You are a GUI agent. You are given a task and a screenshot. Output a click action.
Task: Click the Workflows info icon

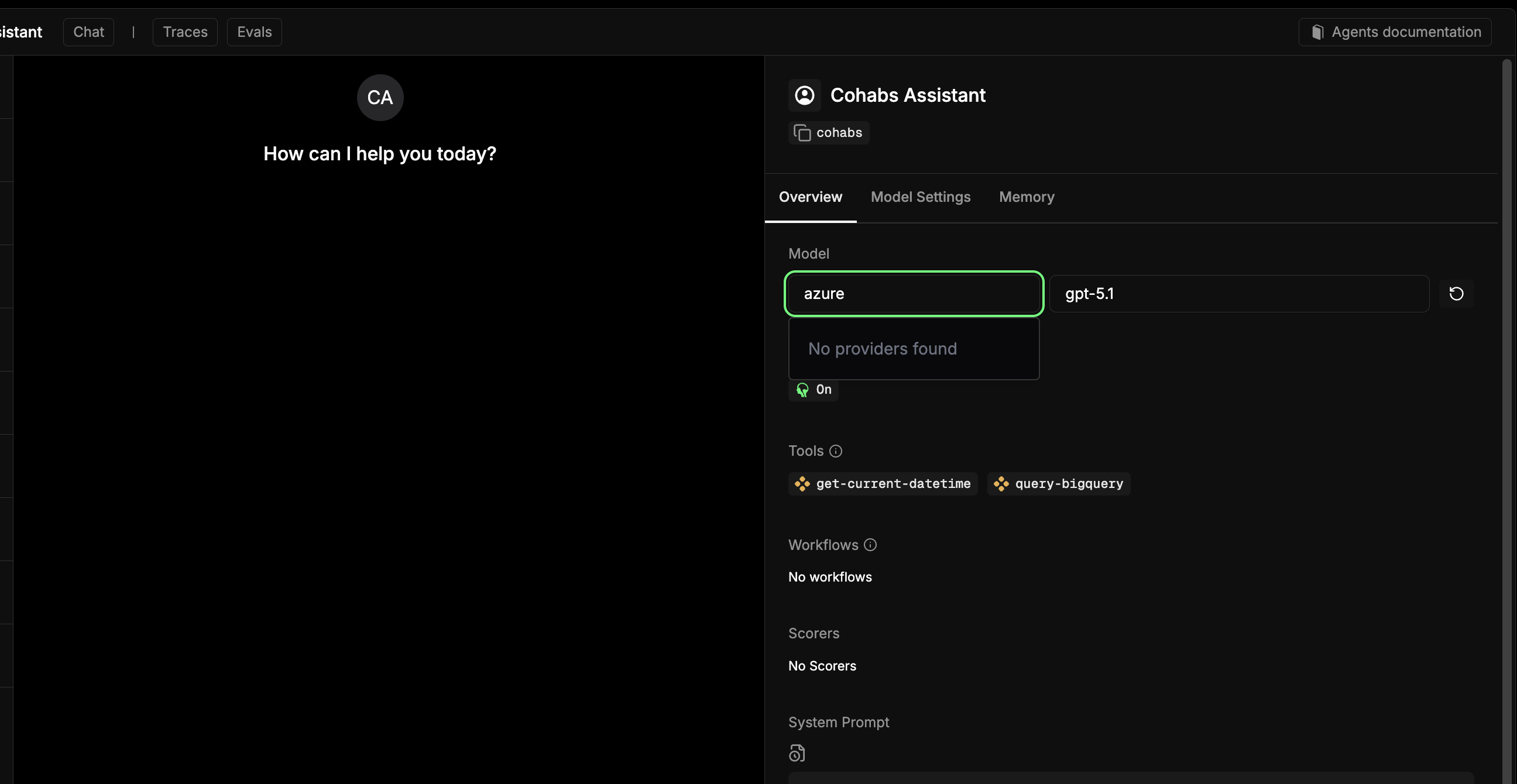870,545
